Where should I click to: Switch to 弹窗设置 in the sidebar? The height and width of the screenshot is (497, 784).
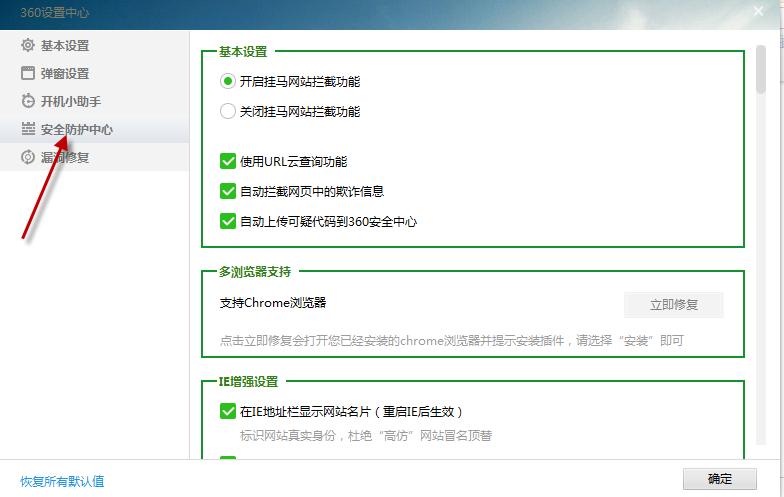coord(65,73)
